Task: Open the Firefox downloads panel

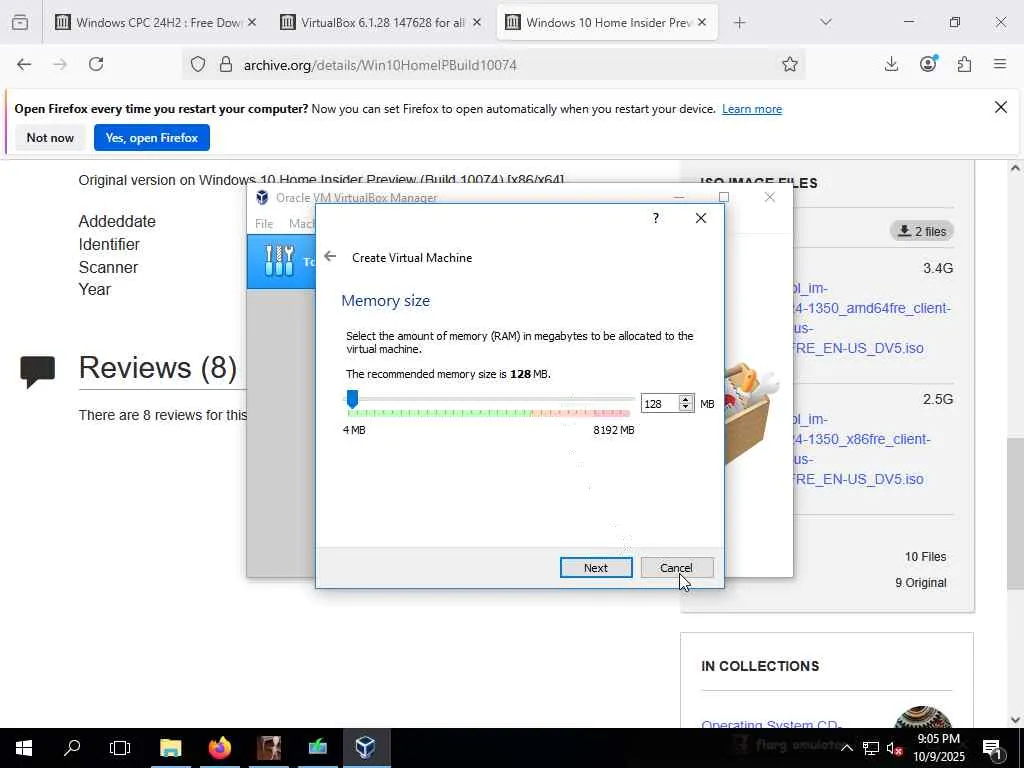Action: (x=891, y=65)
